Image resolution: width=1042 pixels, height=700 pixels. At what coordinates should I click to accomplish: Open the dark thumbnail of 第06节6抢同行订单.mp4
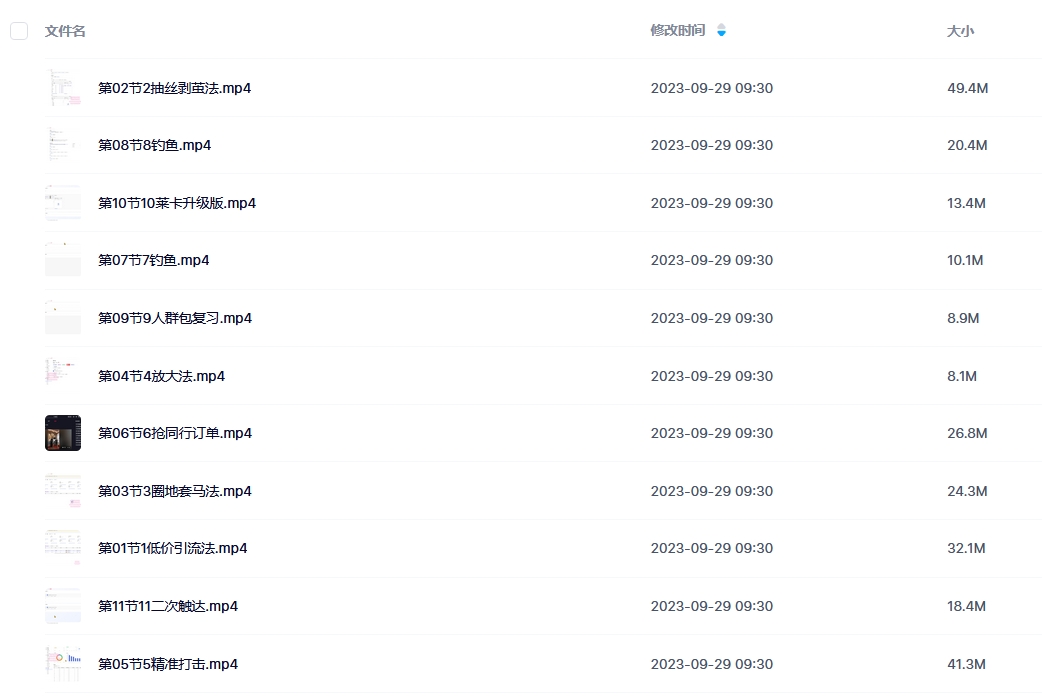[63, 433]
